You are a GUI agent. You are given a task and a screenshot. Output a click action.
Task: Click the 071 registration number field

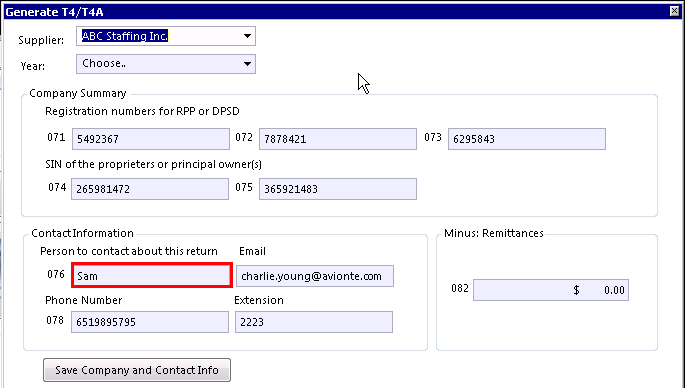tap(151, 139)
